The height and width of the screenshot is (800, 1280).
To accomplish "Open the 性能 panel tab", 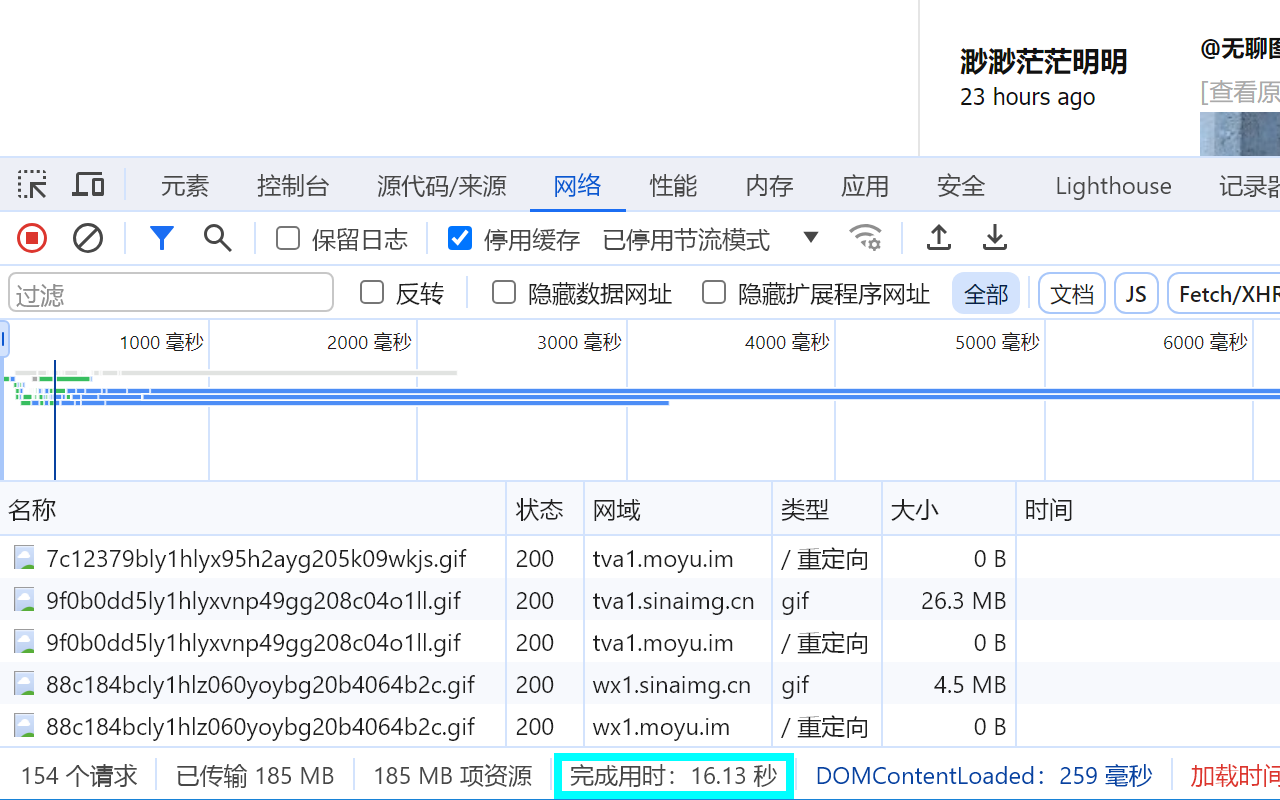I will click(673, 185).
